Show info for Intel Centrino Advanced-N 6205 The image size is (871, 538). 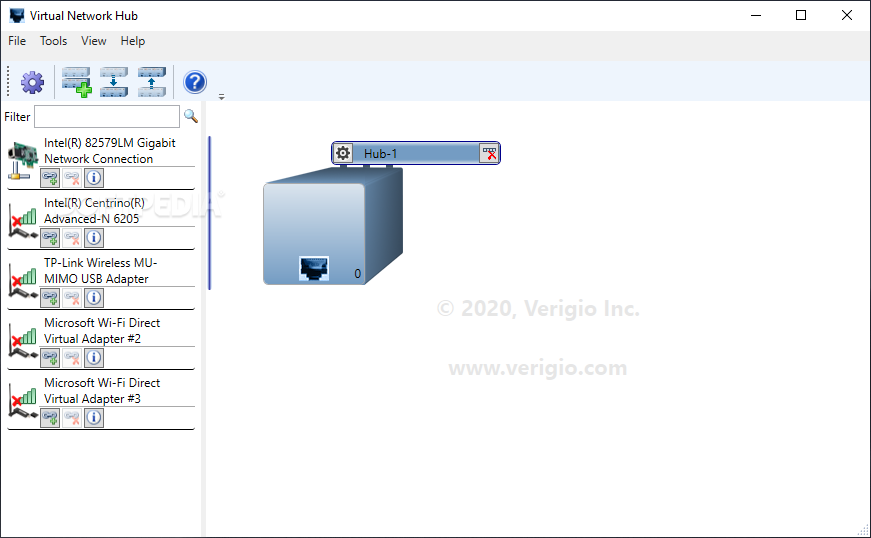94,238
